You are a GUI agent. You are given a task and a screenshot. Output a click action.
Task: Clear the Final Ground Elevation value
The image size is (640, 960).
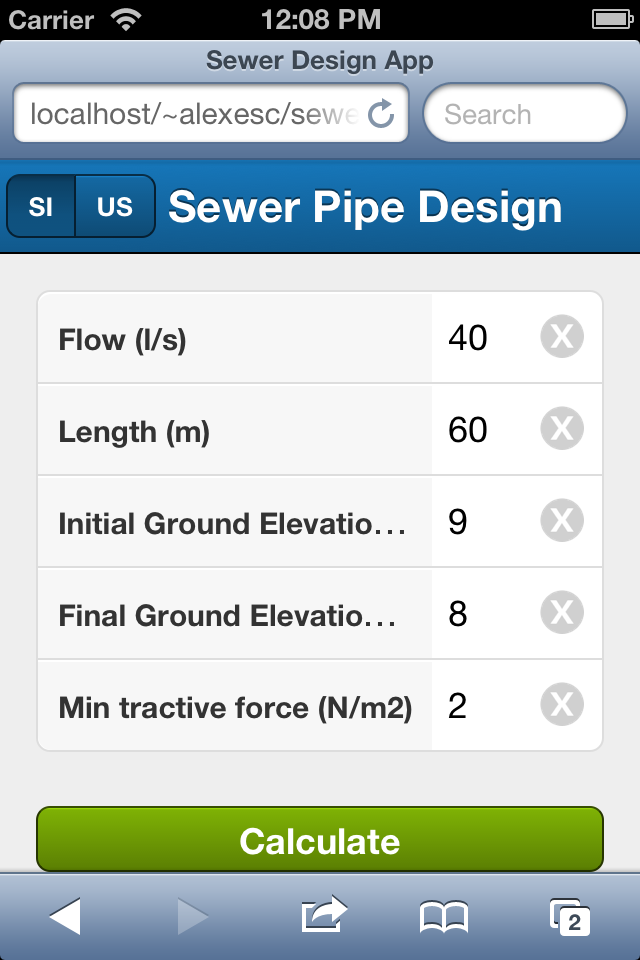point(562,614)
